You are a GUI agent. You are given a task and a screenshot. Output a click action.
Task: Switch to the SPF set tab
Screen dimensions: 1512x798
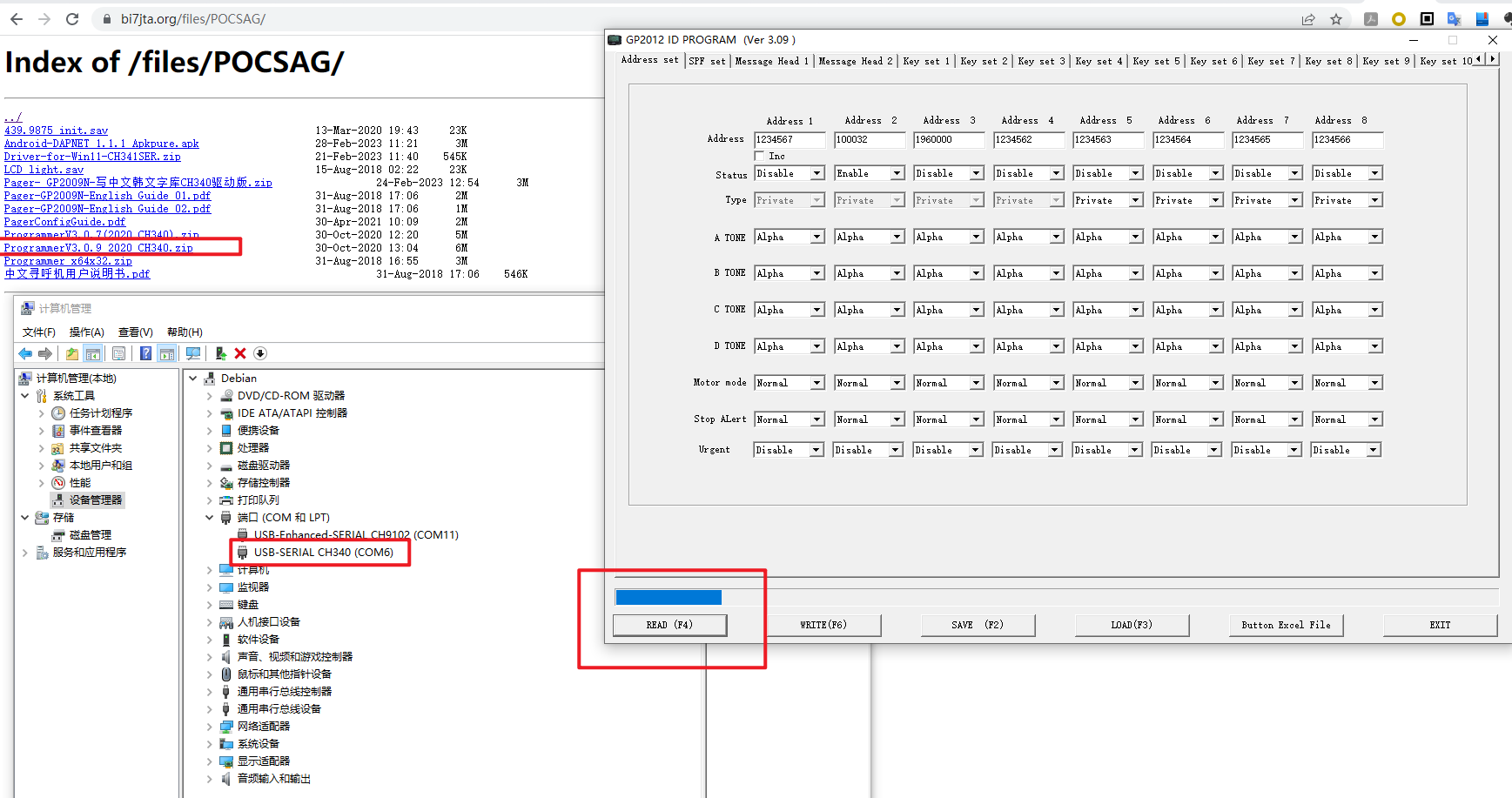(x=706, y=61)
